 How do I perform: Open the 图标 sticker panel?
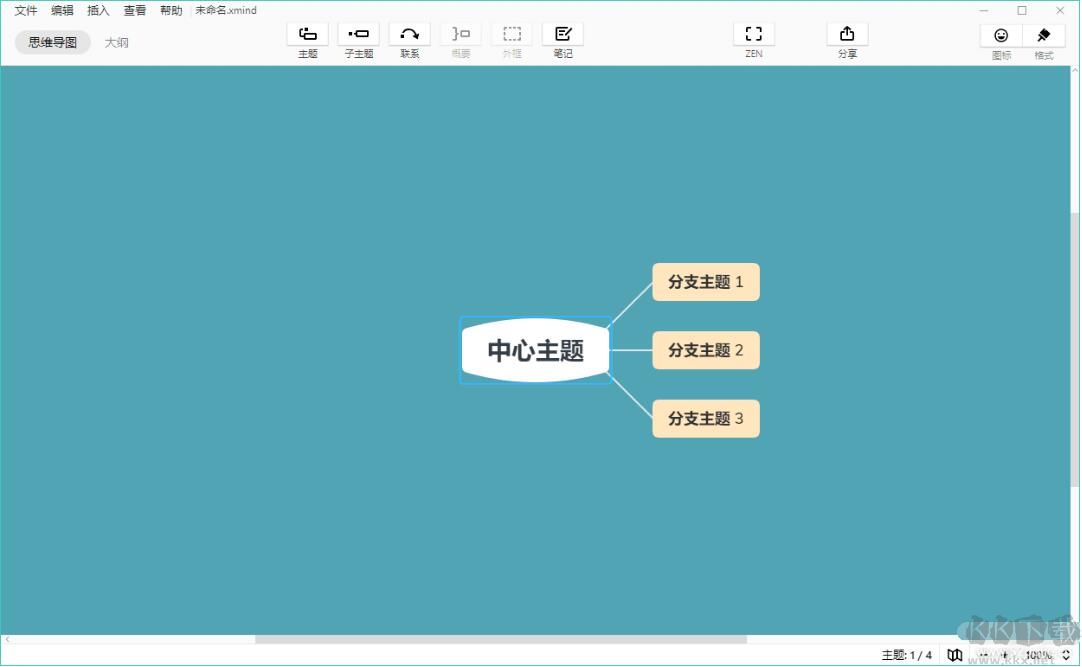coord(1001,36)
